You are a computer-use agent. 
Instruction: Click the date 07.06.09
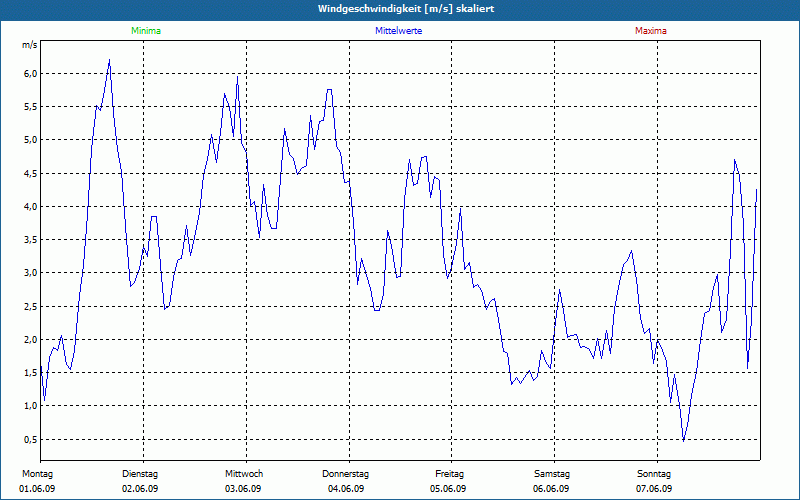pyautogui.click(x=654, y=489)
